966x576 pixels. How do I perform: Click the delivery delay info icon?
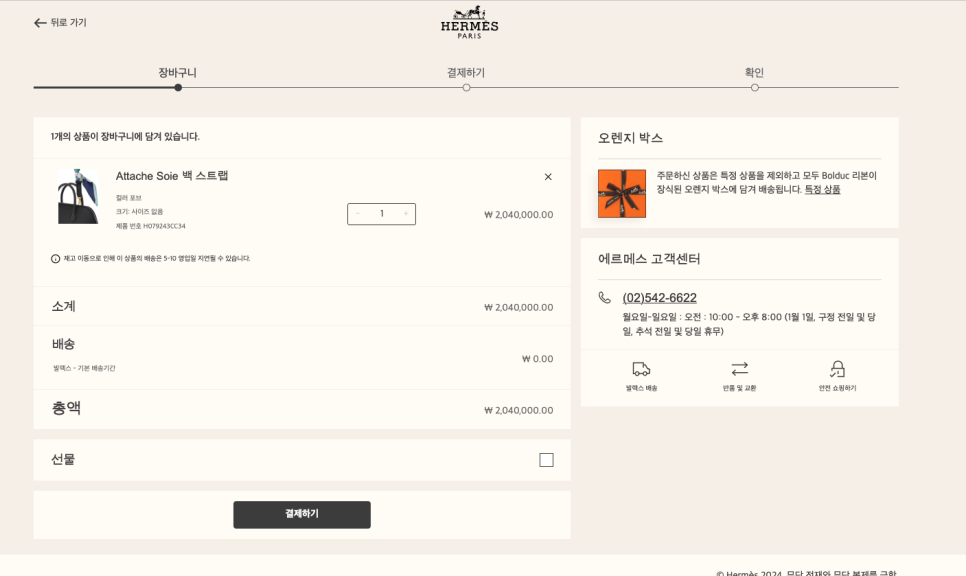55,259
